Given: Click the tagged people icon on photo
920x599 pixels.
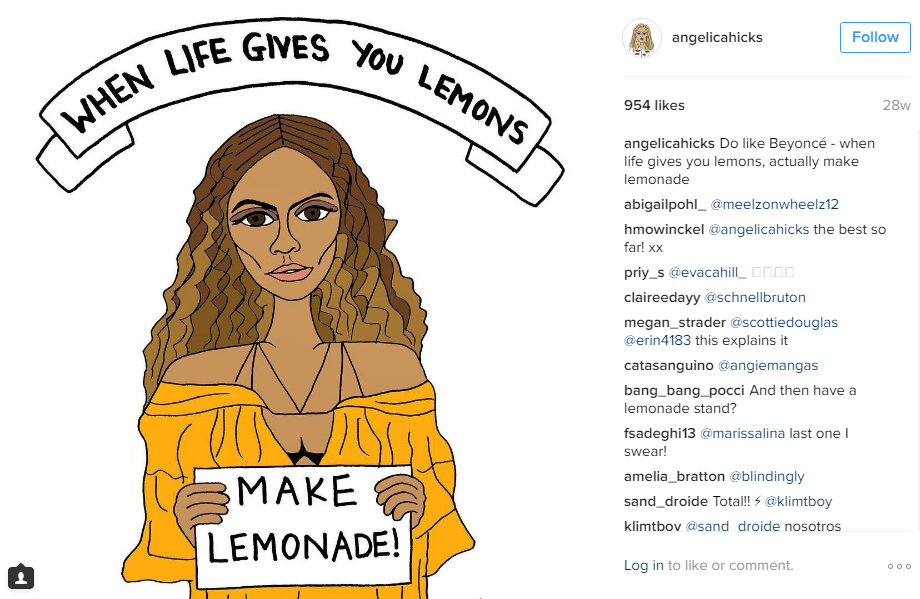Looking at the screenshot, I should pyautogui.click(x=21, y=577).
